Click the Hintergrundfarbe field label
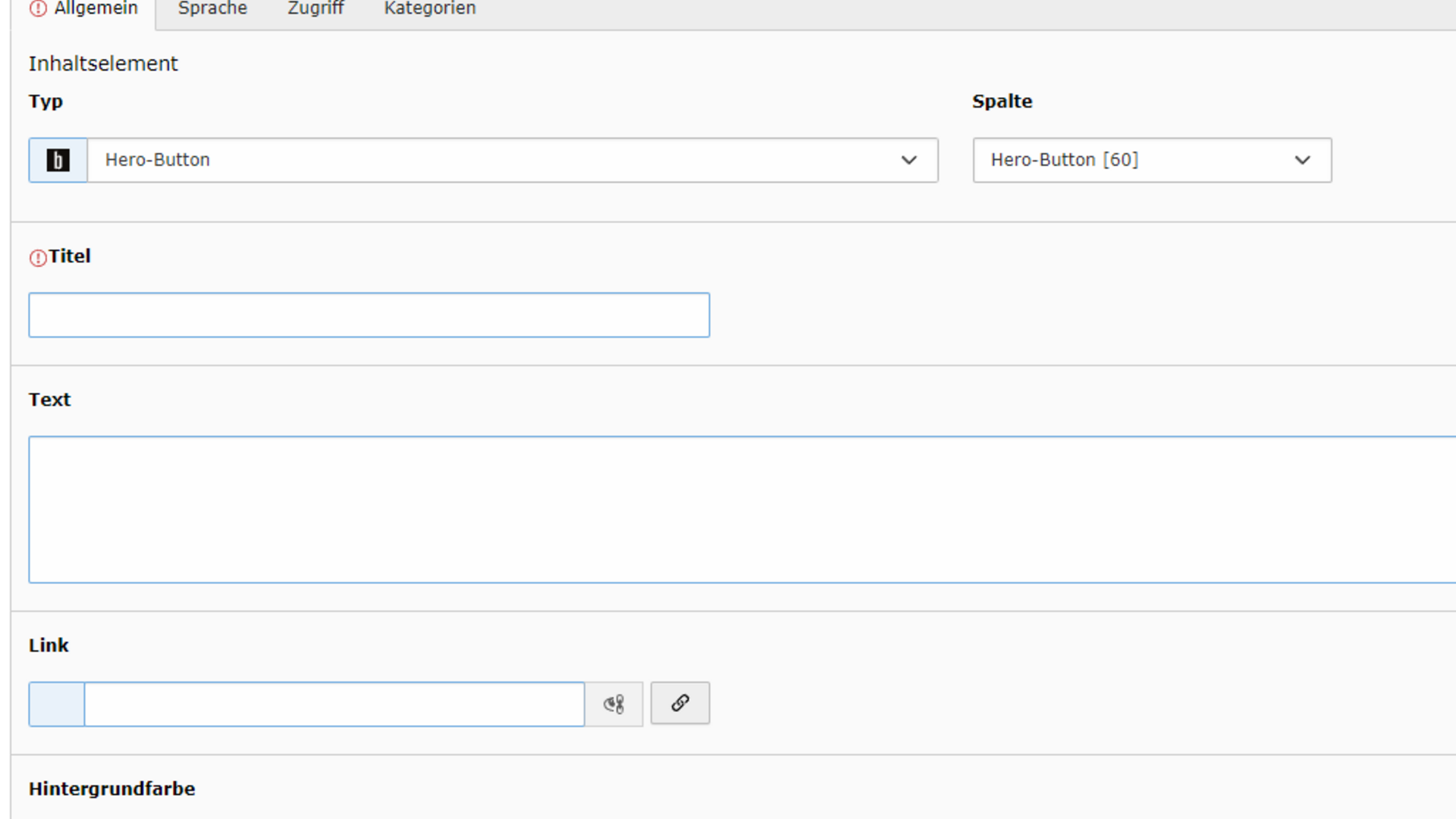 coord(111,789)
